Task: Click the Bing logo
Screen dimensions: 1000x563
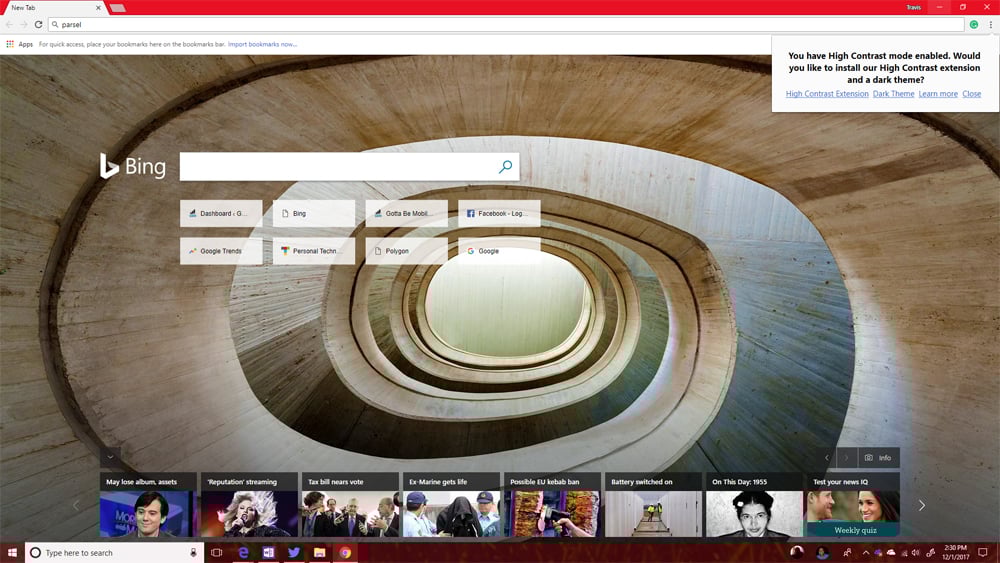Action: 132,167
